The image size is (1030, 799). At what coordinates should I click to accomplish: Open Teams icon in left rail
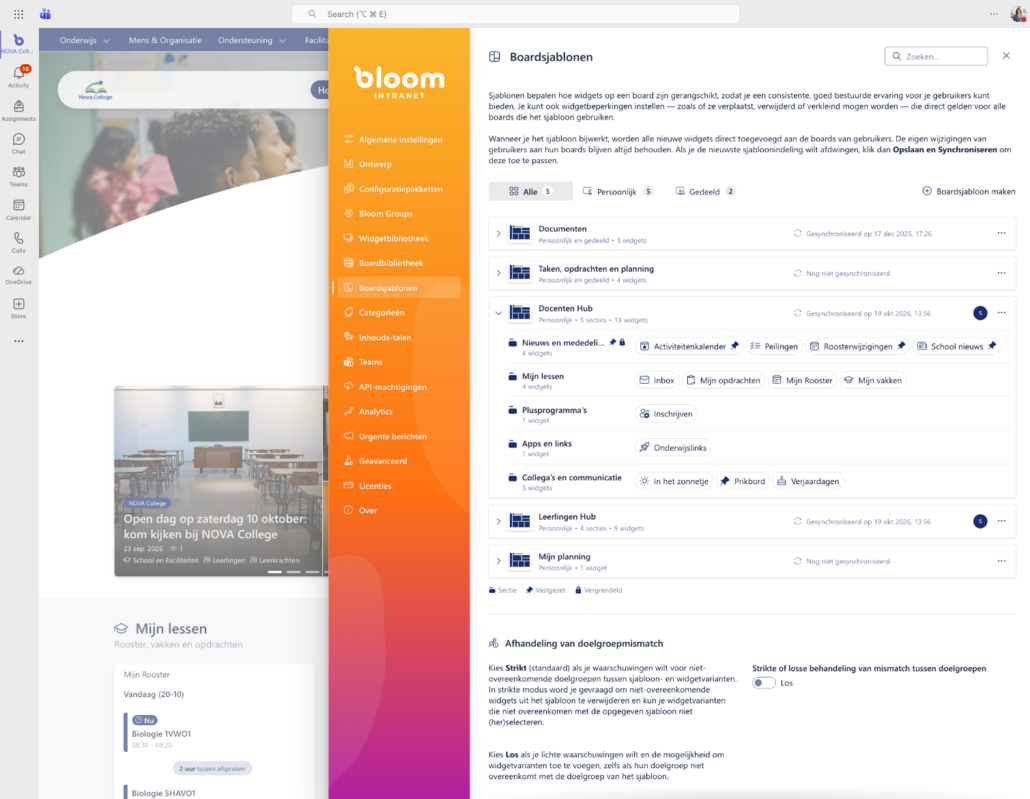(18, 176)
